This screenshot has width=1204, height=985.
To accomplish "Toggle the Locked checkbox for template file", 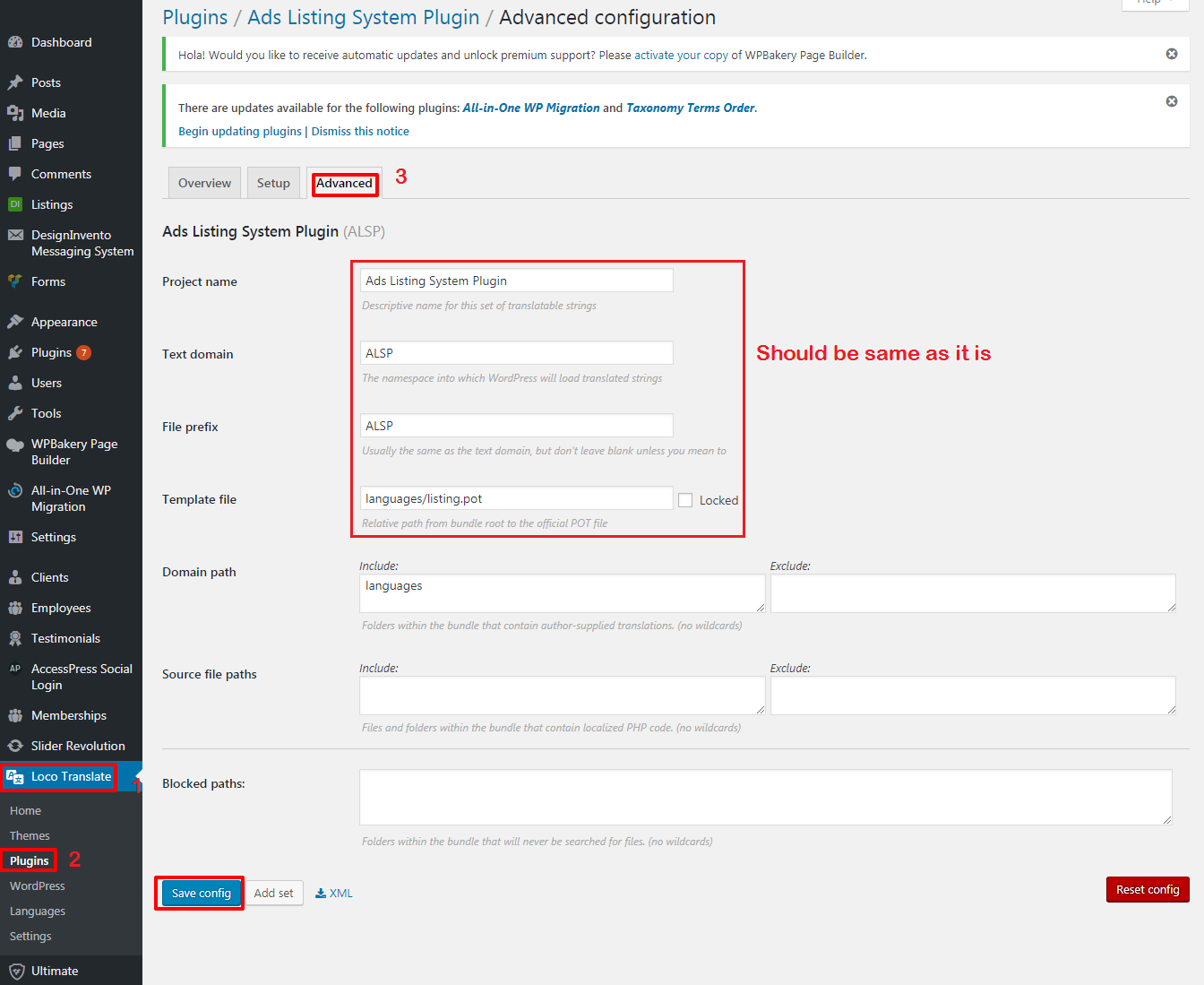I will pos(685,500).
